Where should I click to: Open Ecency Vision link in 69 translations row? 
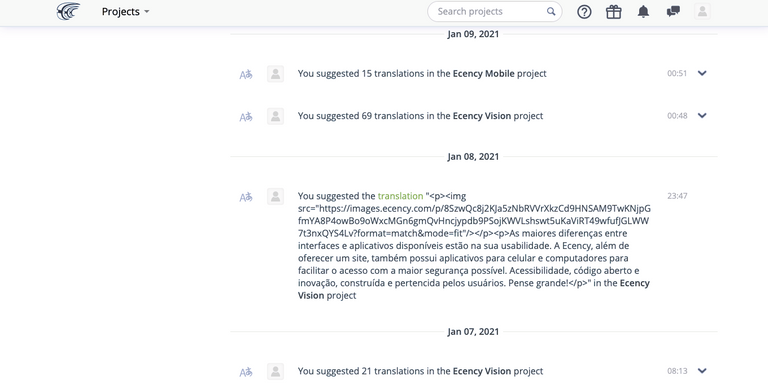(x=481, y=116)
